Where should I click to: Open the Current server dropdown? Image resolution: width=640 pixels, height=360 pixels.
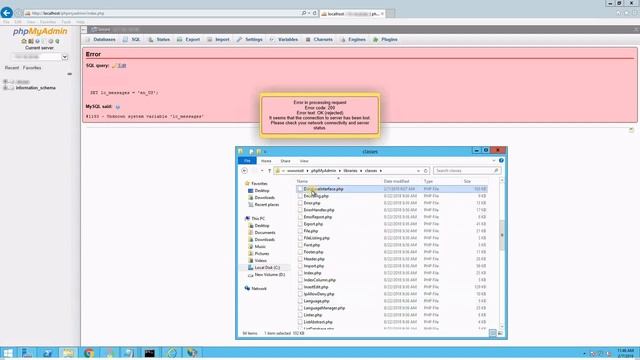40,57
